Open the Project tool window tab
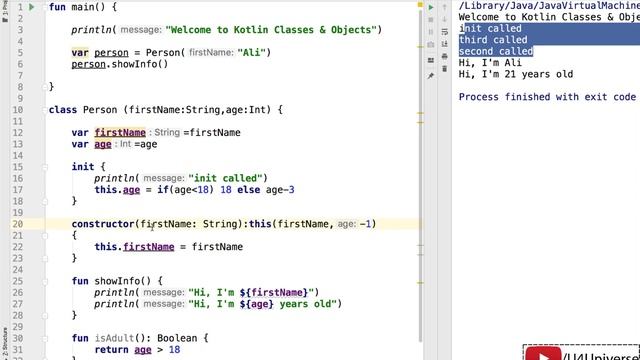 (x=4, y=11)
